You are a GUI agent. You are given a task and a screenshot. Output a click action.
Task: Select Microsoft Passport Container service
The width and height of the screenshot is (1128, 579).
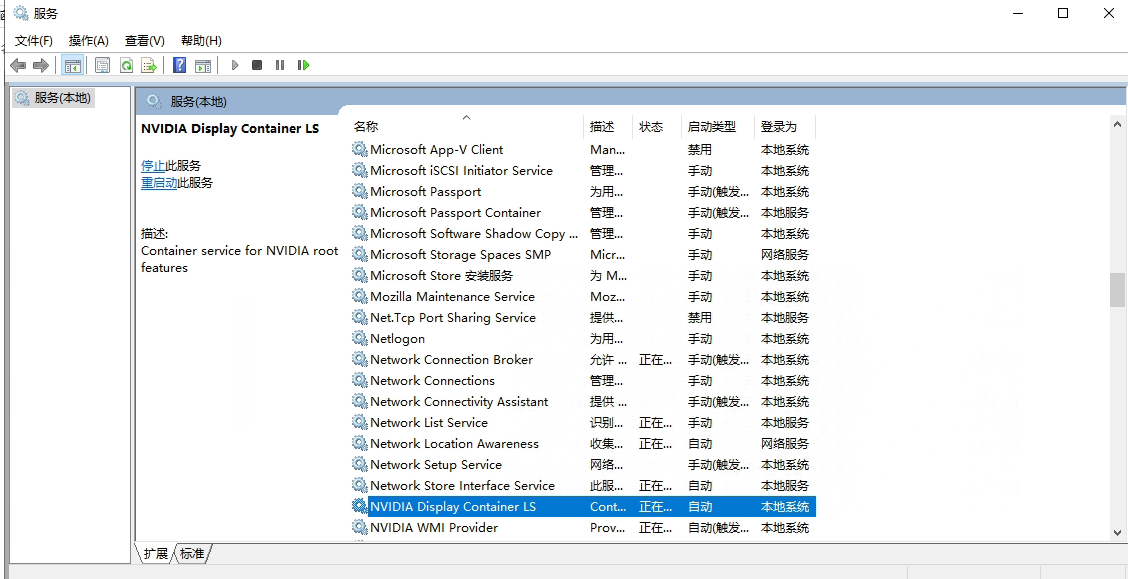point(583,213)
